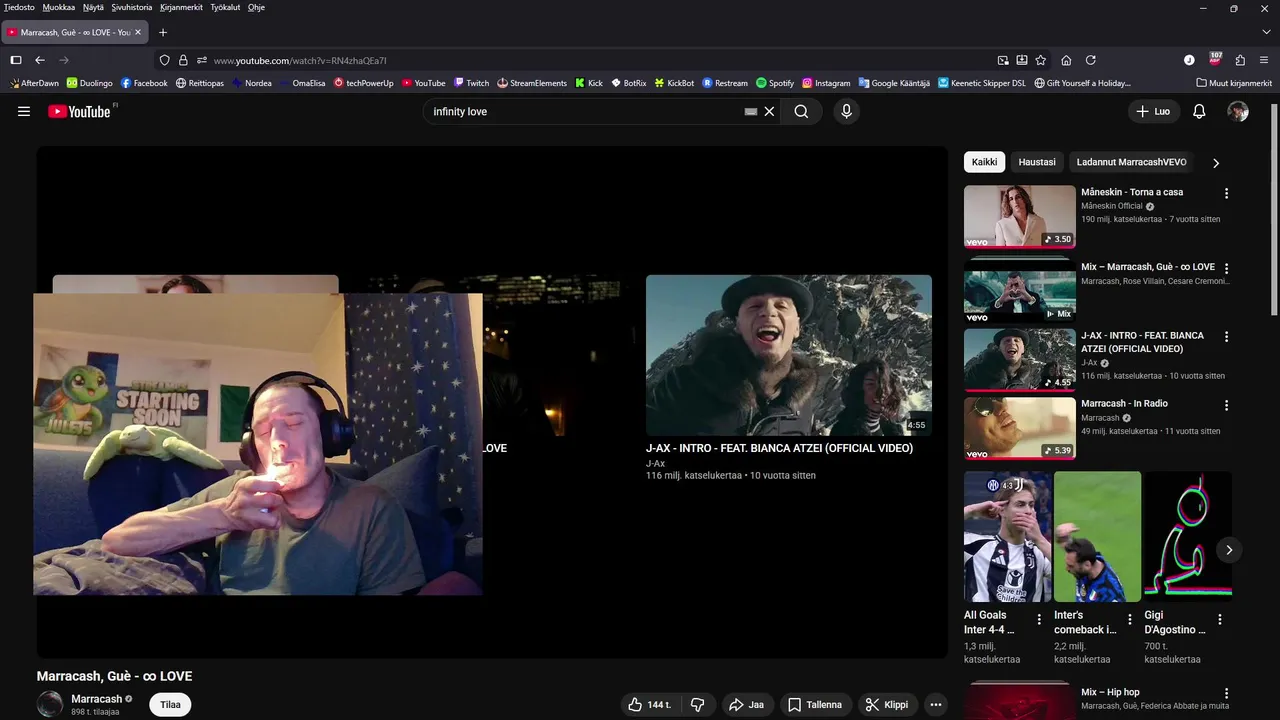Open the Ohje menu

[x=256, y=7]
